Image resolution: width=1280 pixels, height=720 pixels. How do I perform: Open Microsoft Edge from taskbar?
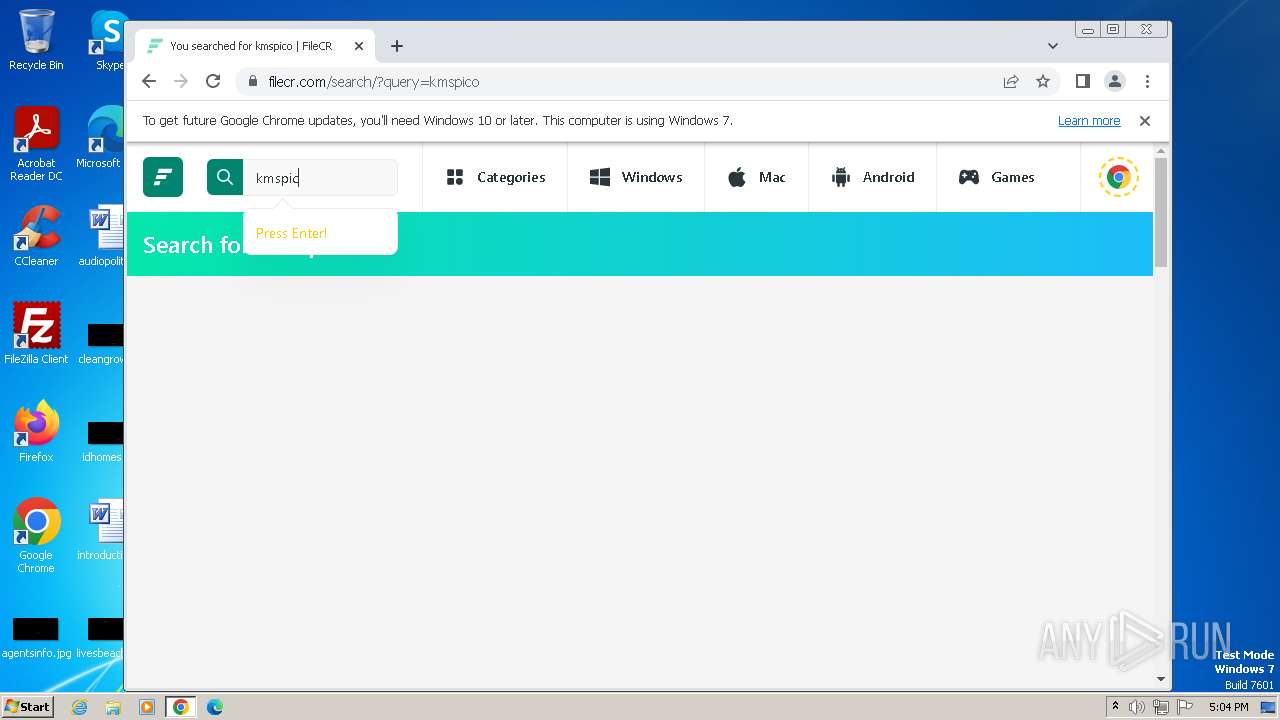214,707
